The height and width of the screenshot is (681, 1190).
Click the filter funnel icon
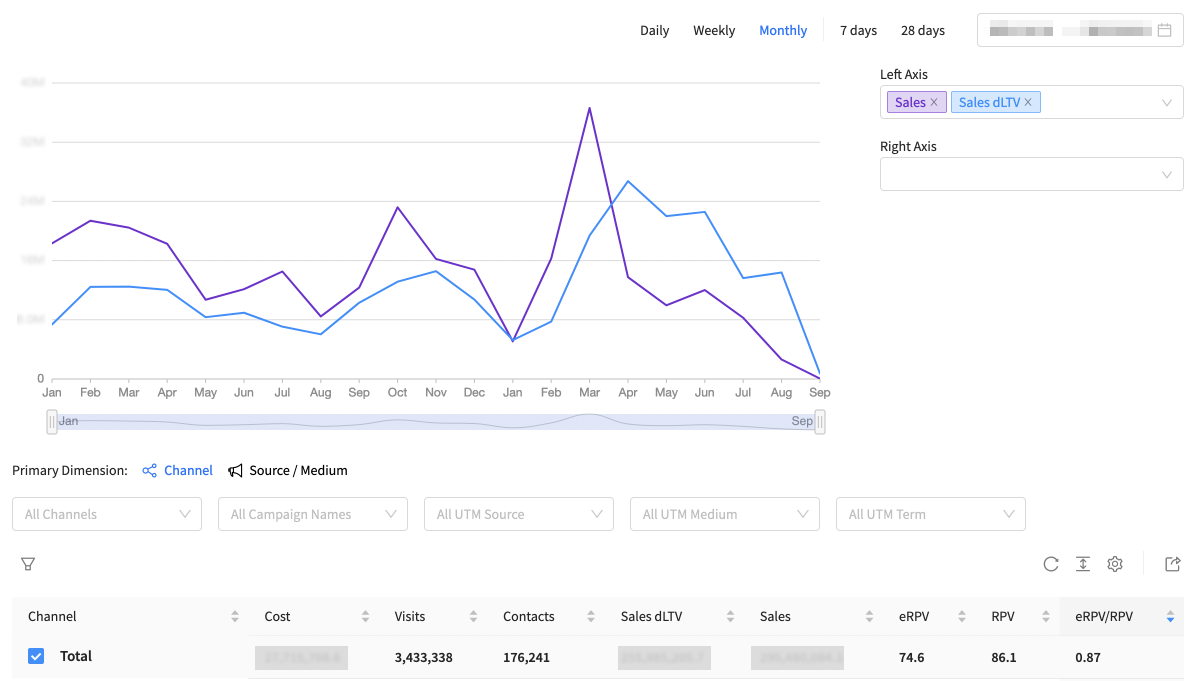coord(28,564)
